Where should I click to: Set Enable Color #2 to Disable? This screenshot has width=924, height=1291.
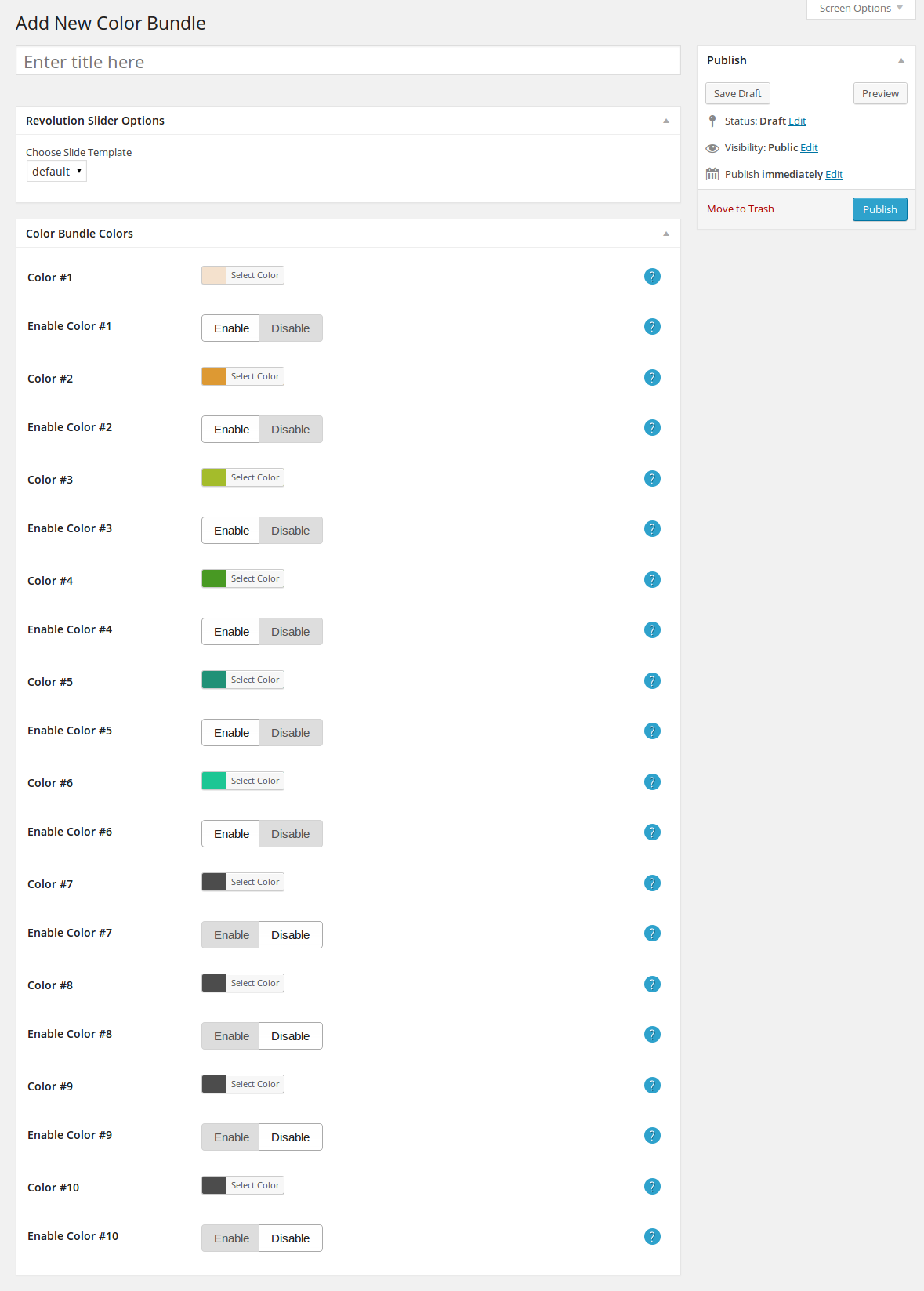pyautogui.click(x=291, y=430)
